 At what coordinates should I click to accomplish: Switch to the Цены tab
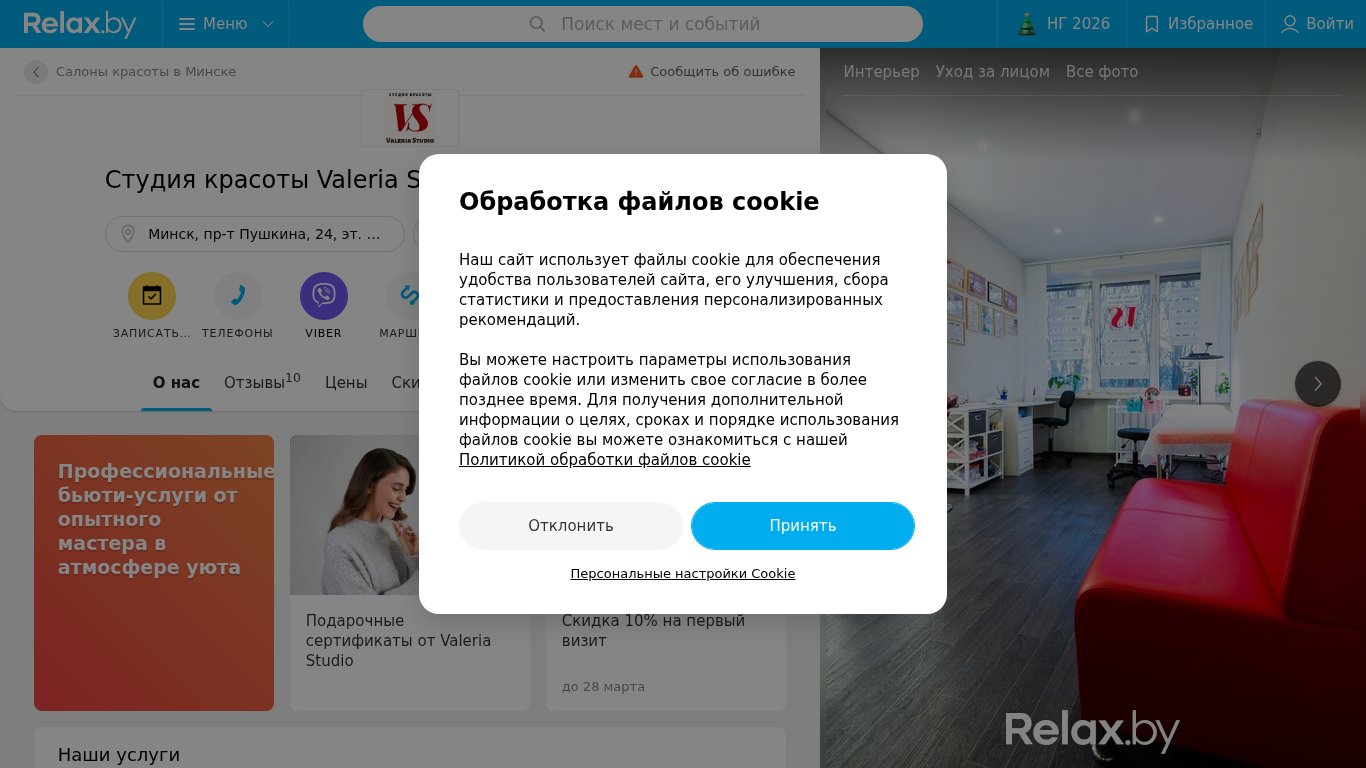346,382
